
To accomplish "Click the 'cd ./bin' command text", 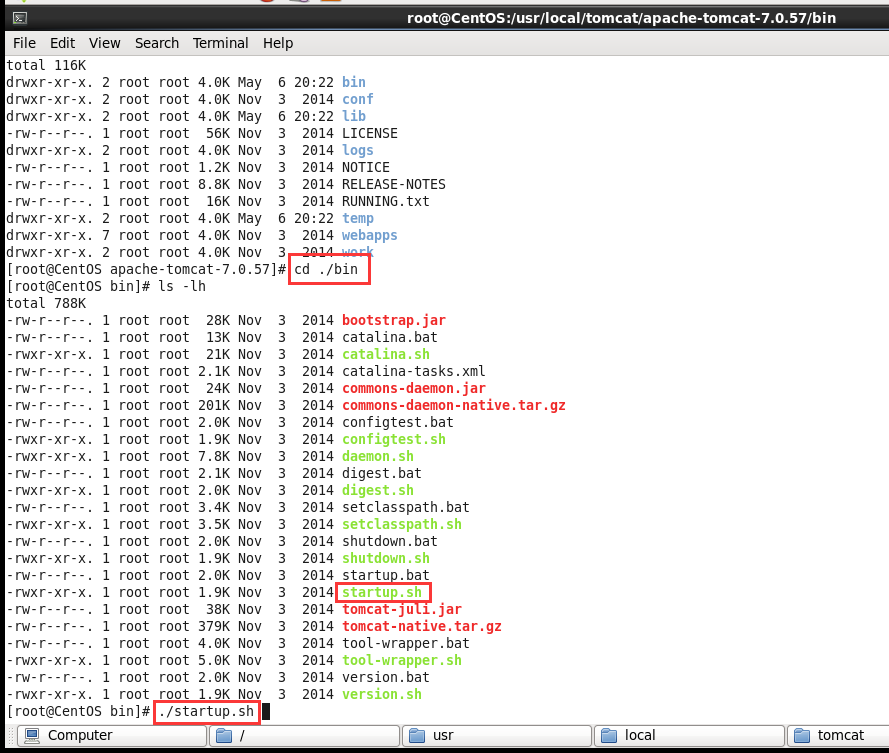I will (x=326, y=269).
